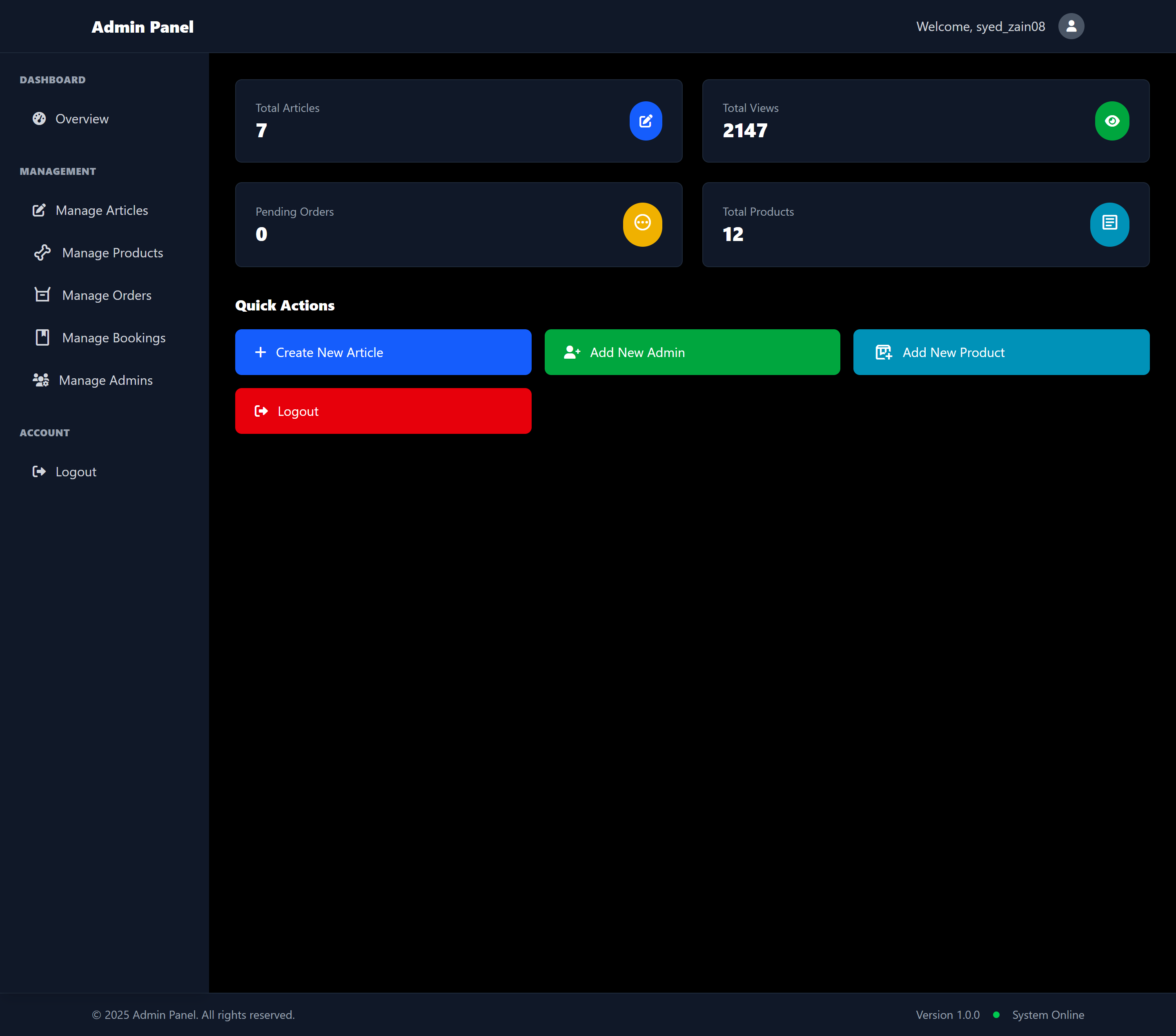The width and height of the screenshot is (1176, 1036).
Task: Go to Manage Orders page
Action: [x=107, y=295]
